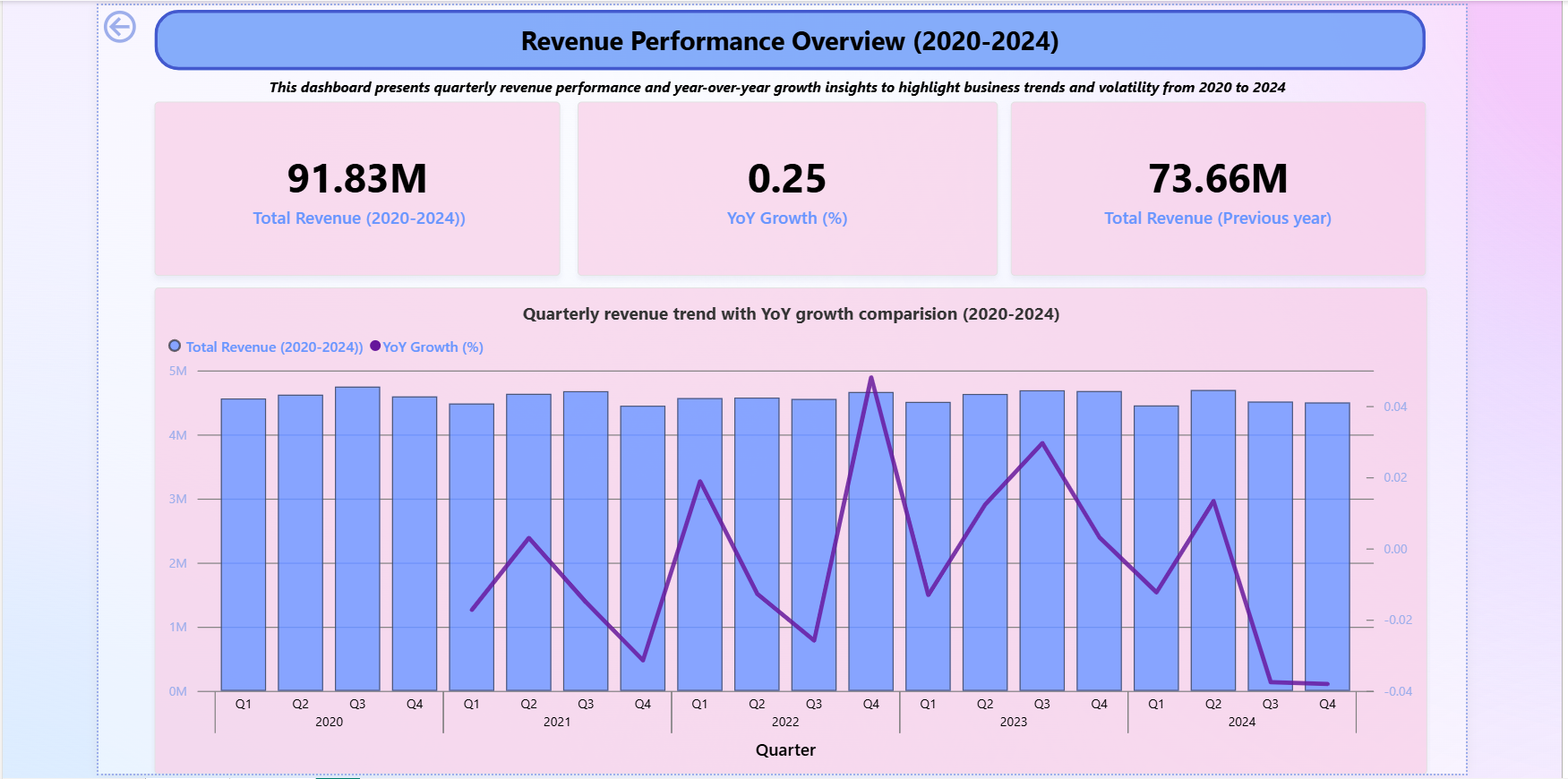The width and height of the screenshot is (1568, 779).
Task: Click the chart title "Quarterly revenue trend"
Action: 792,314
